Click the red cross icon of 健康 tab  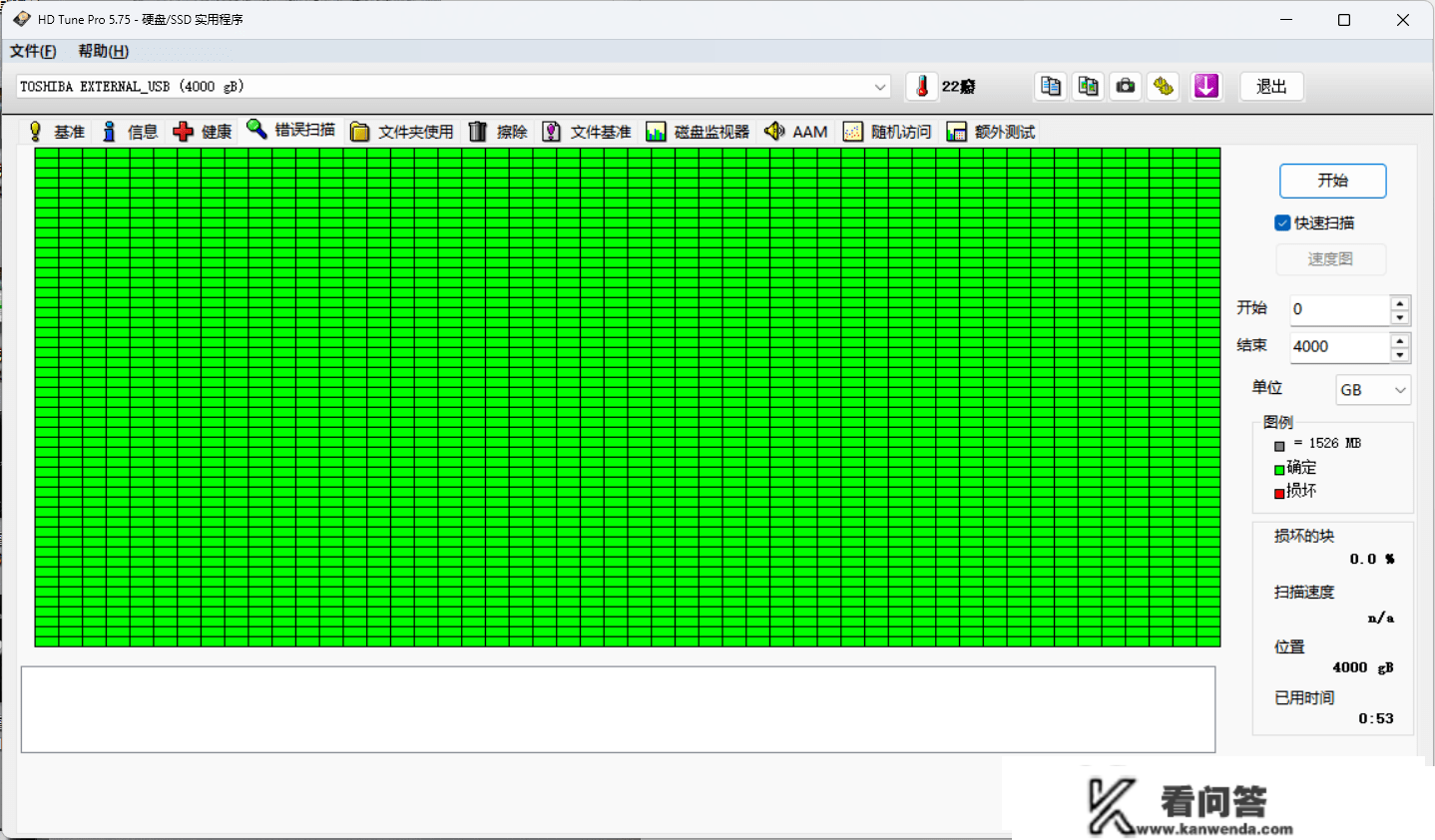[183, 132]
